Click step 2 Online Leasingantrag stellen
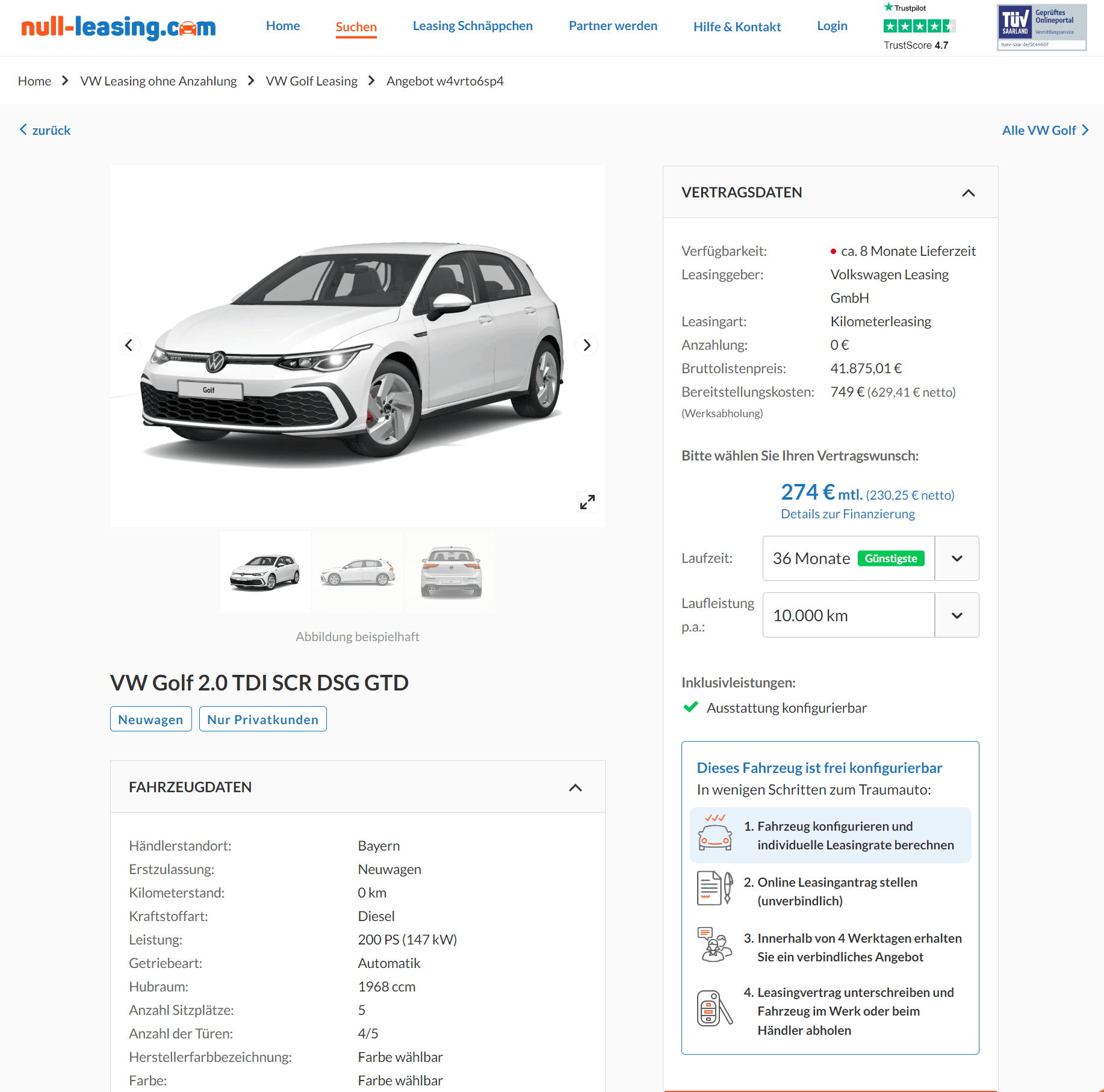 (x=831, y=892)
